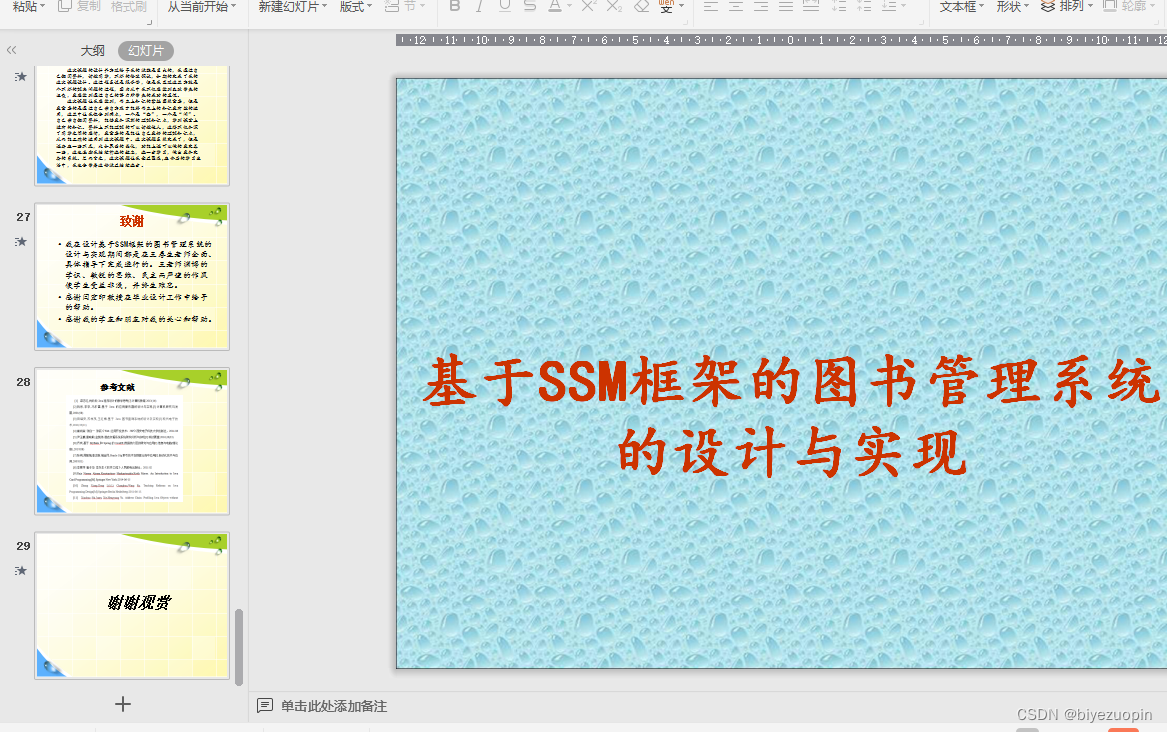Start slideshow with 从当前开始
Screen dimensions: 1167x732
[x=197, y=6]
